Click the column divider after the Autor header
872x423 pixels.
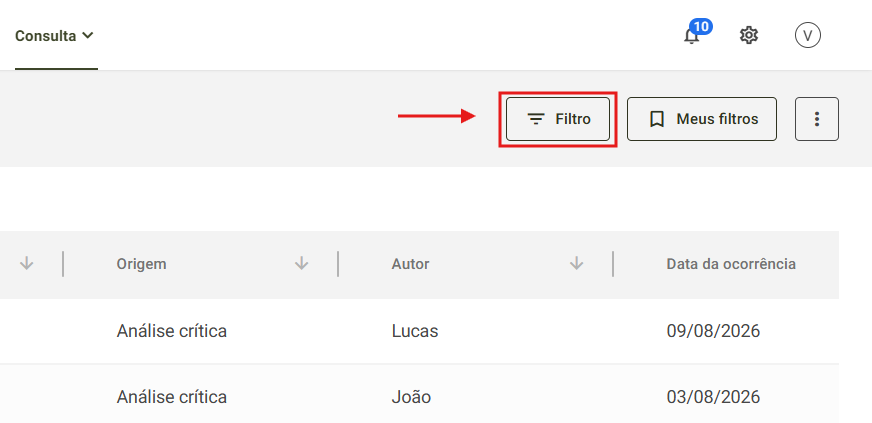pos(613,263)
